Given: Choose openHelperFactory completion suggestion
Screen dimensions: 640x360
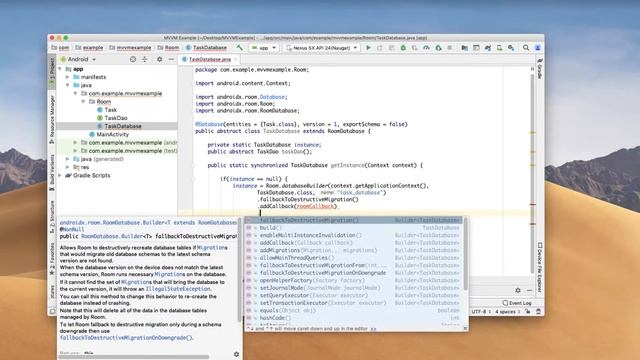Looking at the screenshot, I should tap(353, 280).
